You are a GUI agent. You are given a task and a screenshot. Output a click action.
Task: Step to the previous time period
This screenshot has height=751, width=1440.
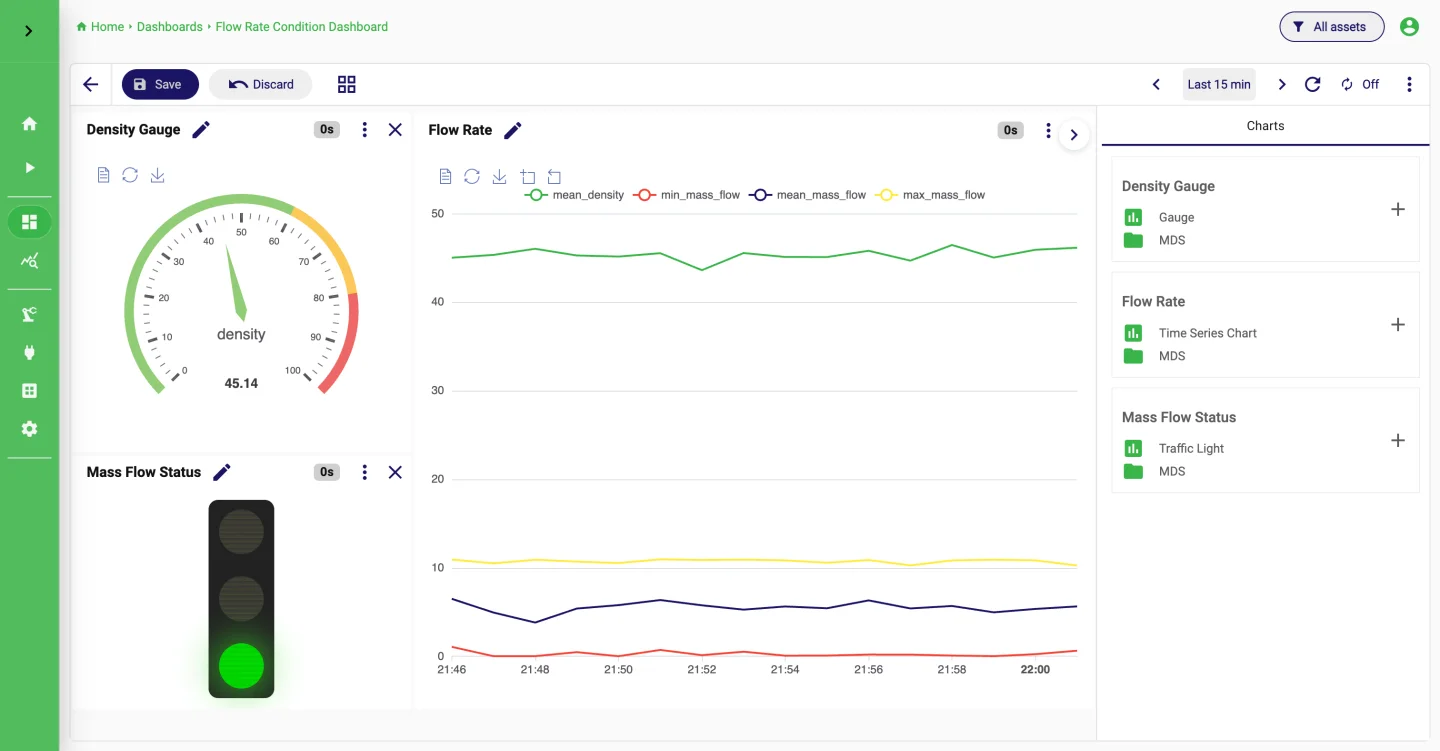(x=1157, y=85)
